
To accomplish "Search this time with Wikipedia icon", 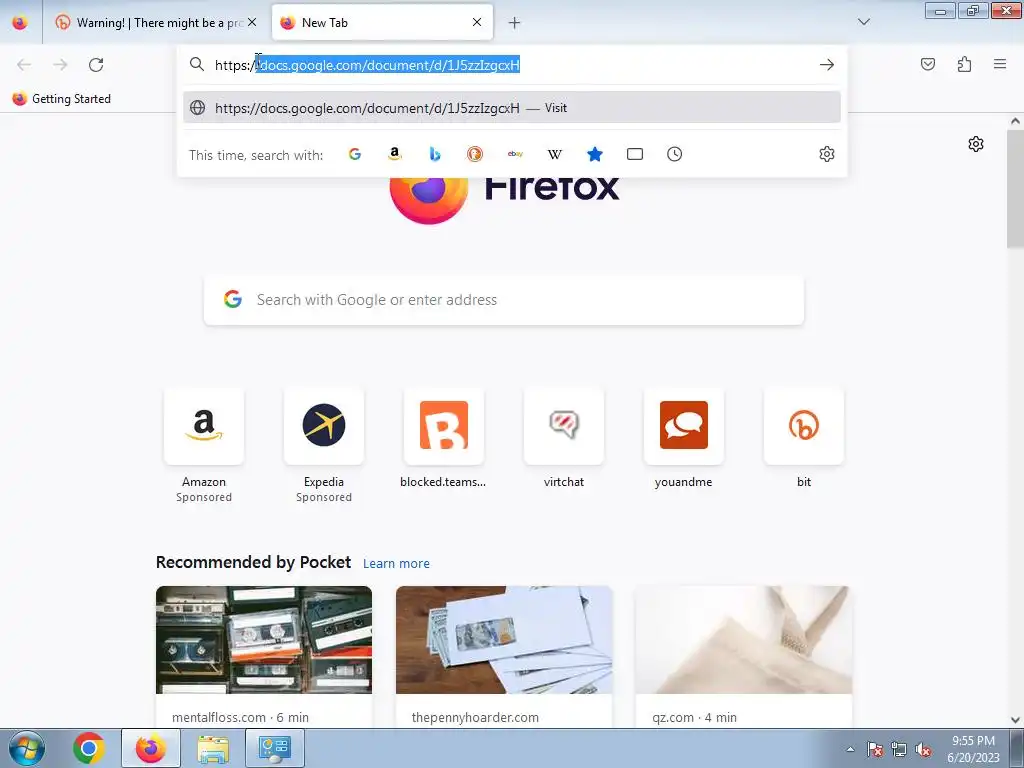I will click(x=554, y=154).
